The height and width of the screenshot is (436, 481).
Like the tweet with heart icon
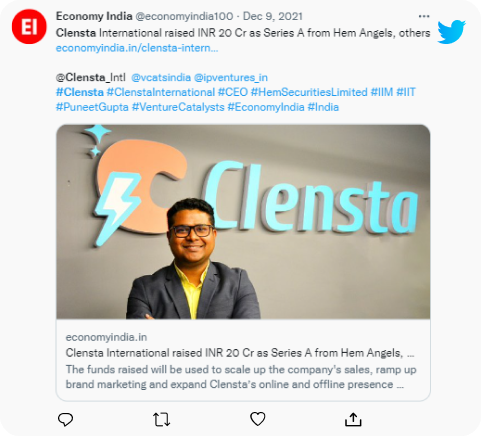point(258,419)
